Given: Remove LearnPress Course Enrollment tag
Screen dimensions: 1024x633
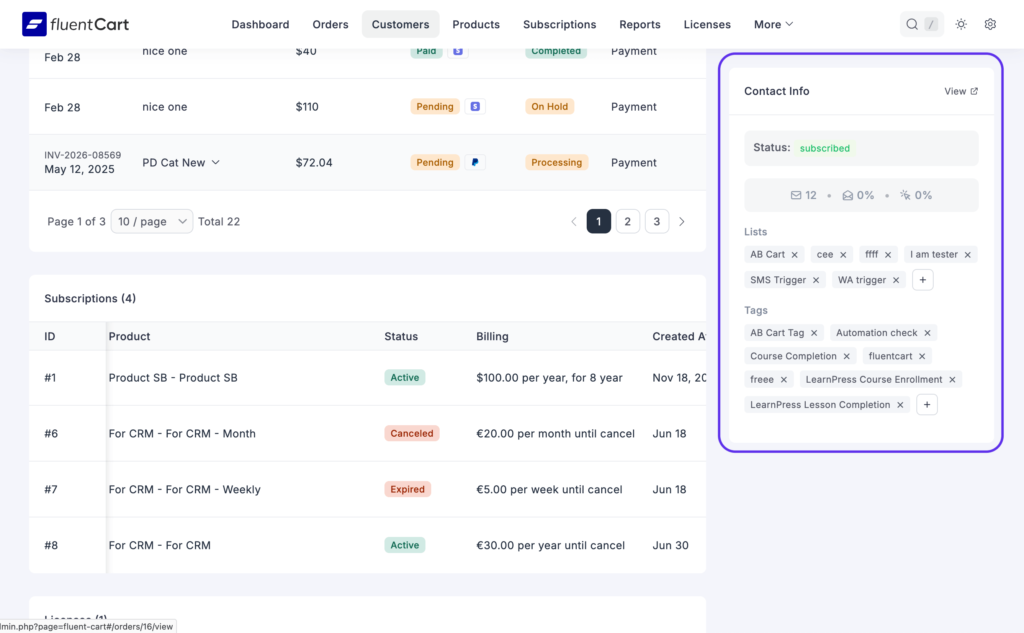Looking at the screenshot, I should (x=952, y=380).
